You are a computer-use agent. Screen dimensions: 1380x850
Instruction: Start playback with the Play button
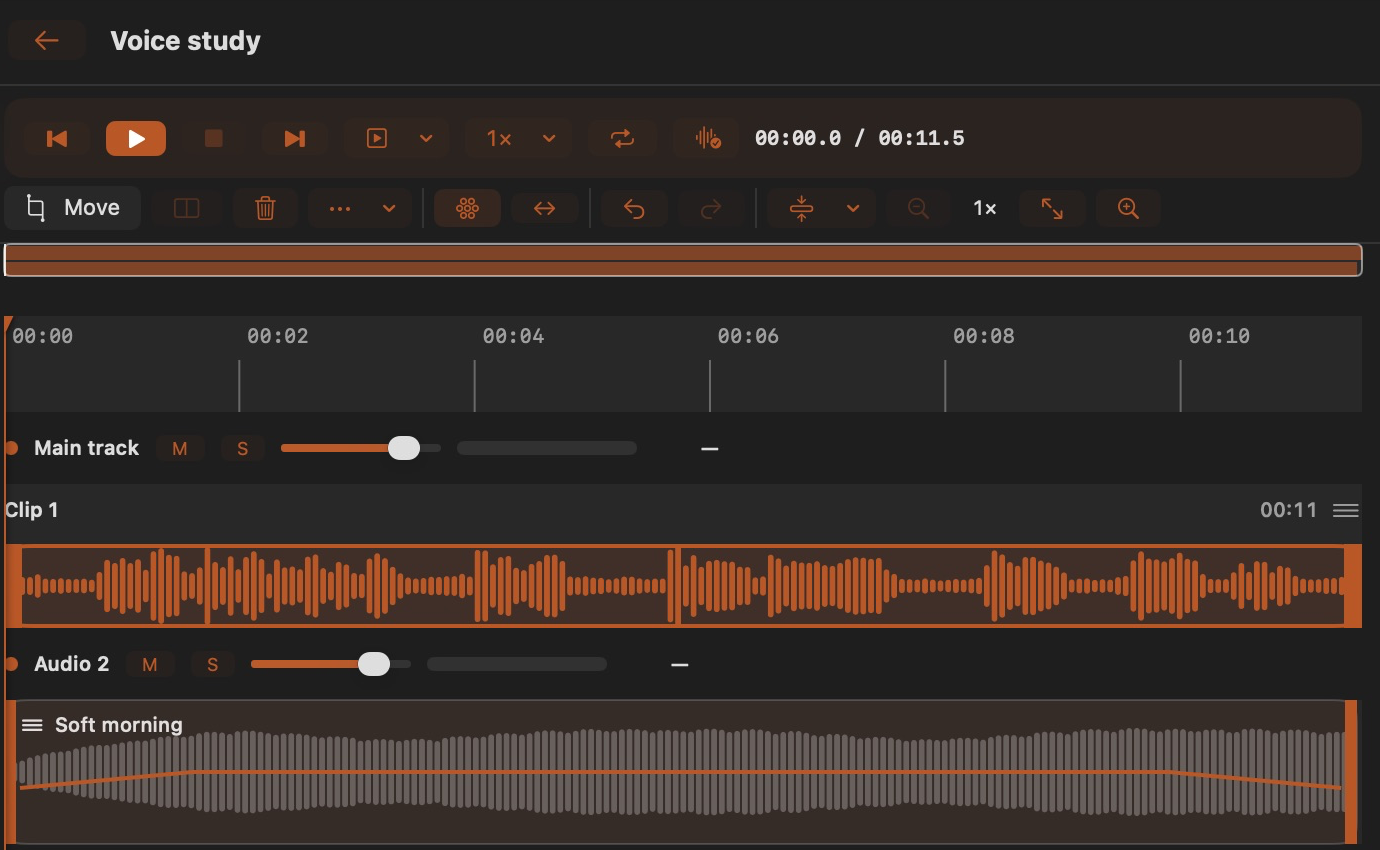click(136, 138)
